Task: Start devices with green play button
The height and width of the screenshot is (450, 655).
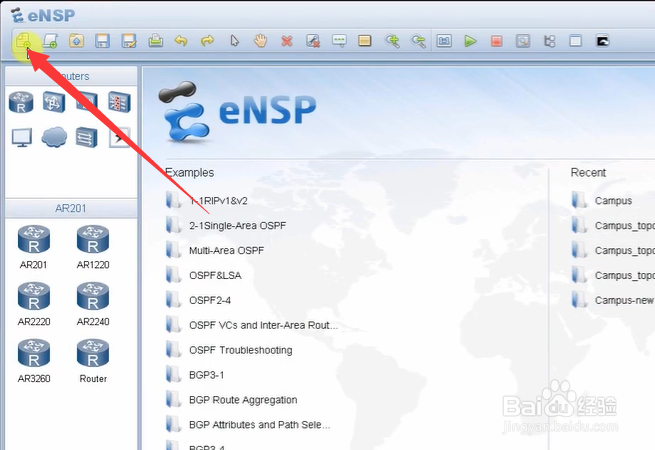Action: 470,41
